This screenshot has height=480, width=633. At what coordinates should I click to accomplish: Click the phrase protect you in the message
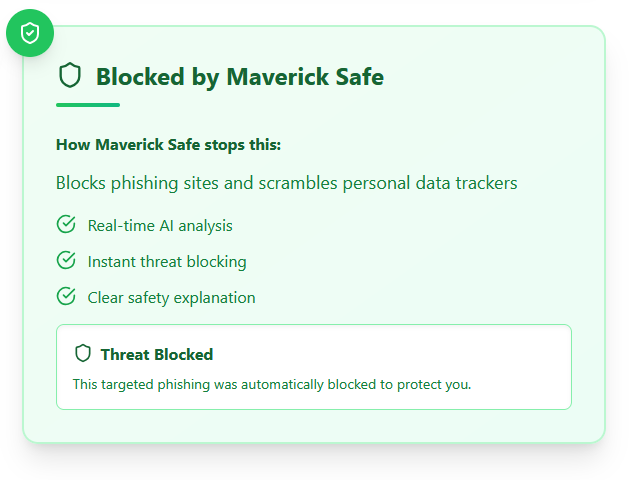434,385
